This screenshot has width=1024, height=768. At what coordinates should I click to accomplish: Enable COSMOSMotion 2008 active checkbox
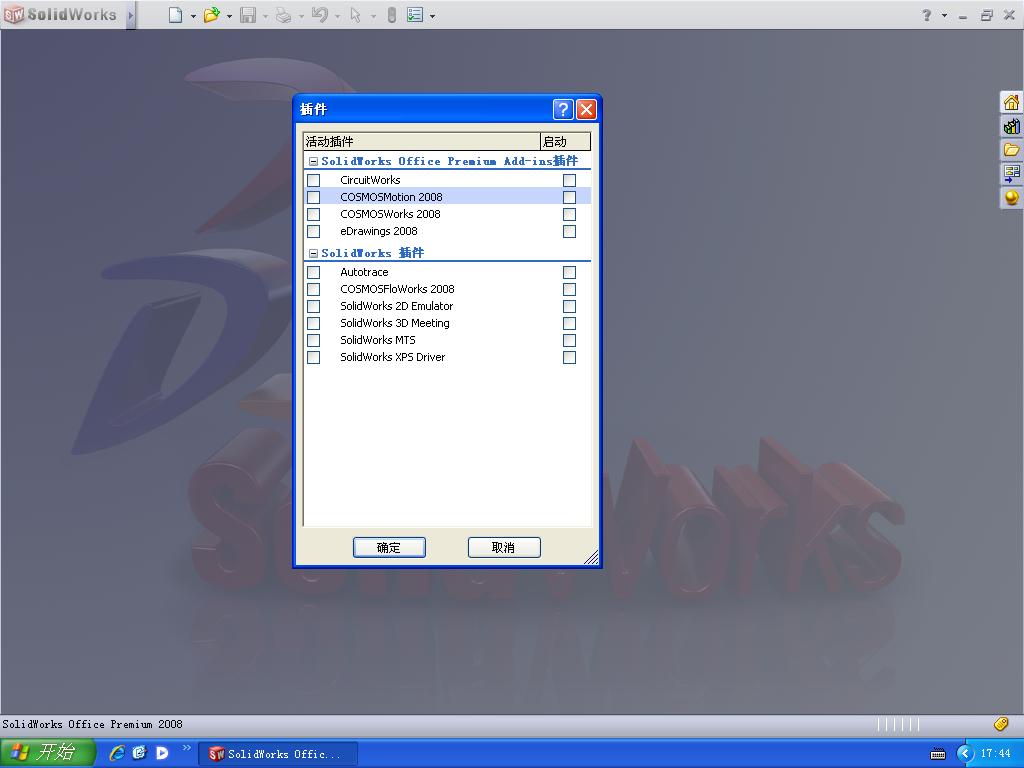coord(313,197)
